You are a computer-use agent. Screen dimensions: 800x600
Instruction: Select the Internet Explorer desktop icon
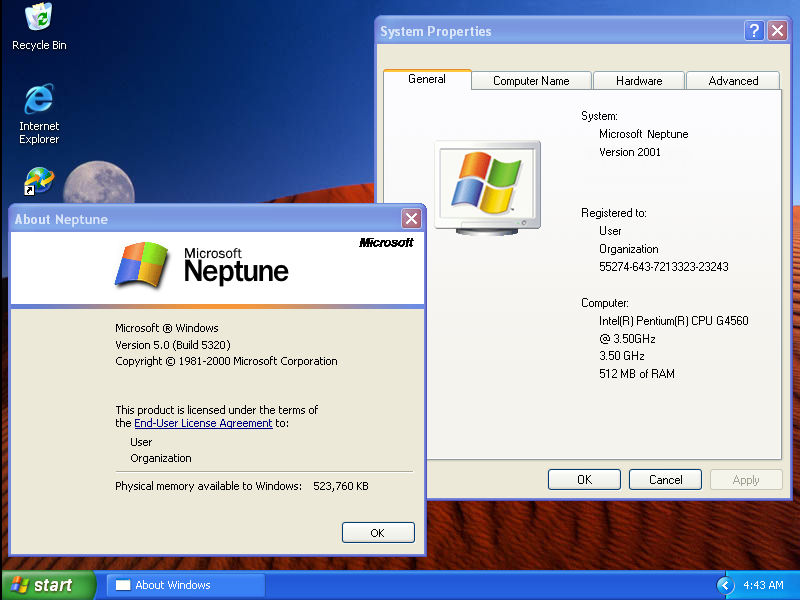click(39, 114)
